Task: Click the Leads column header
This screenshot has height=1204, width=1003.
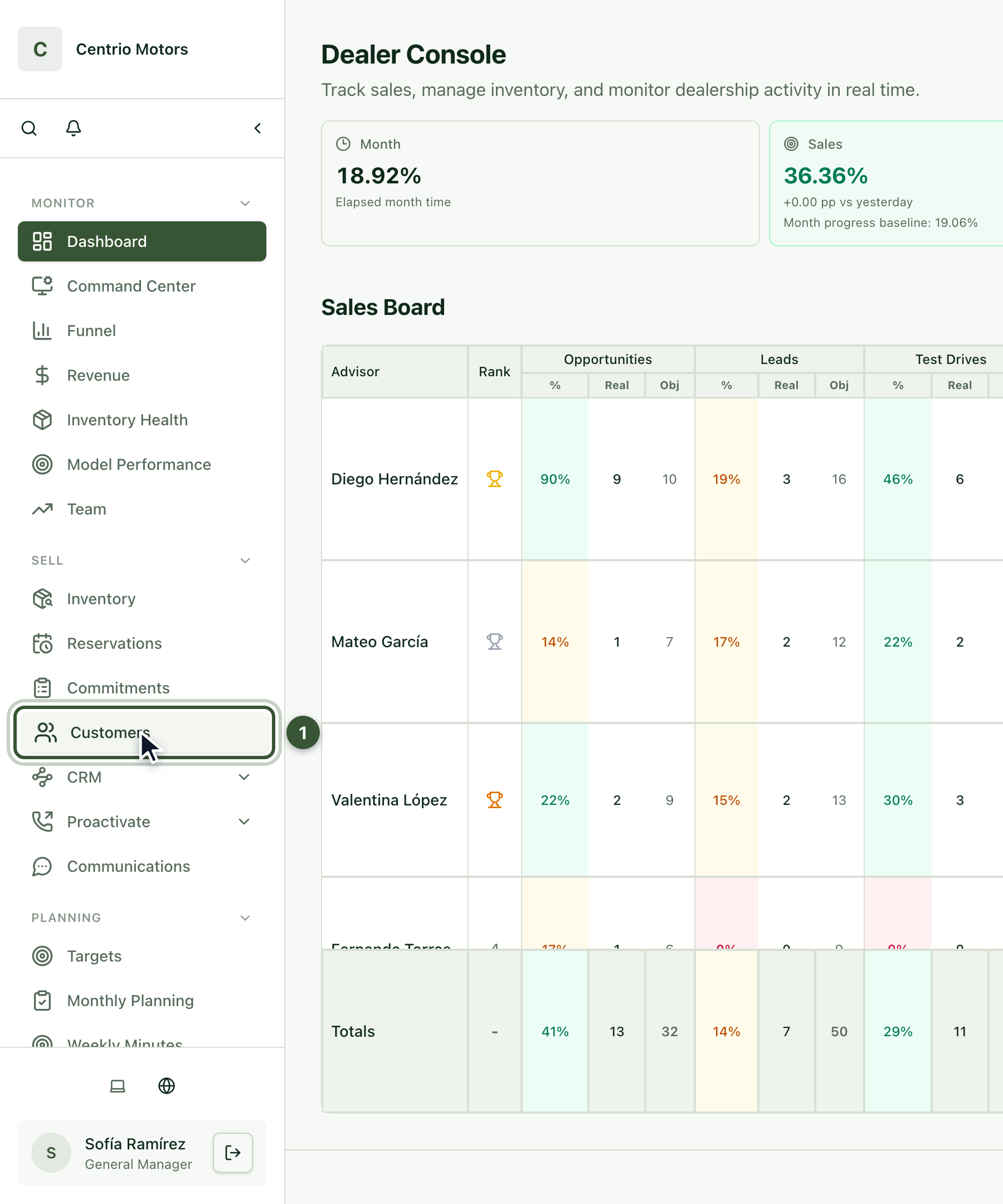Action: pos(779,360)
